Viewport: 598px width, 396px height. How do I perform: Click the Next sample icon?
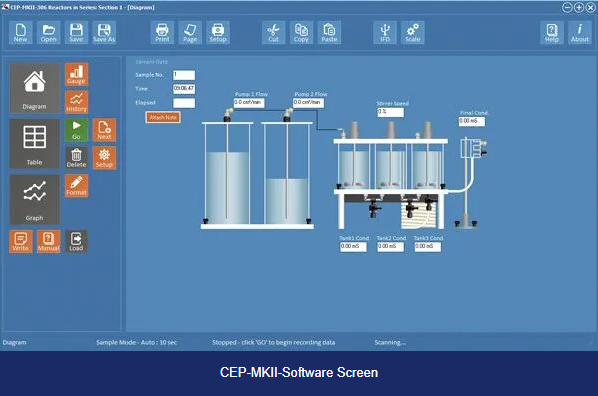[x=104, y=130]
